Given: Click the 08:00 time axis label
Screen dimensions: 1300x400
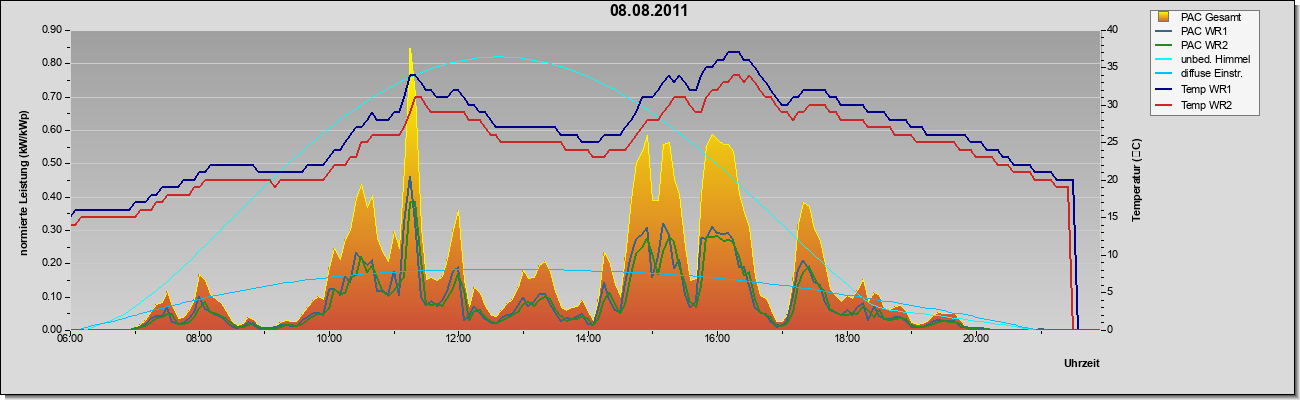Looking at the screenshot, I should (198, 339).
